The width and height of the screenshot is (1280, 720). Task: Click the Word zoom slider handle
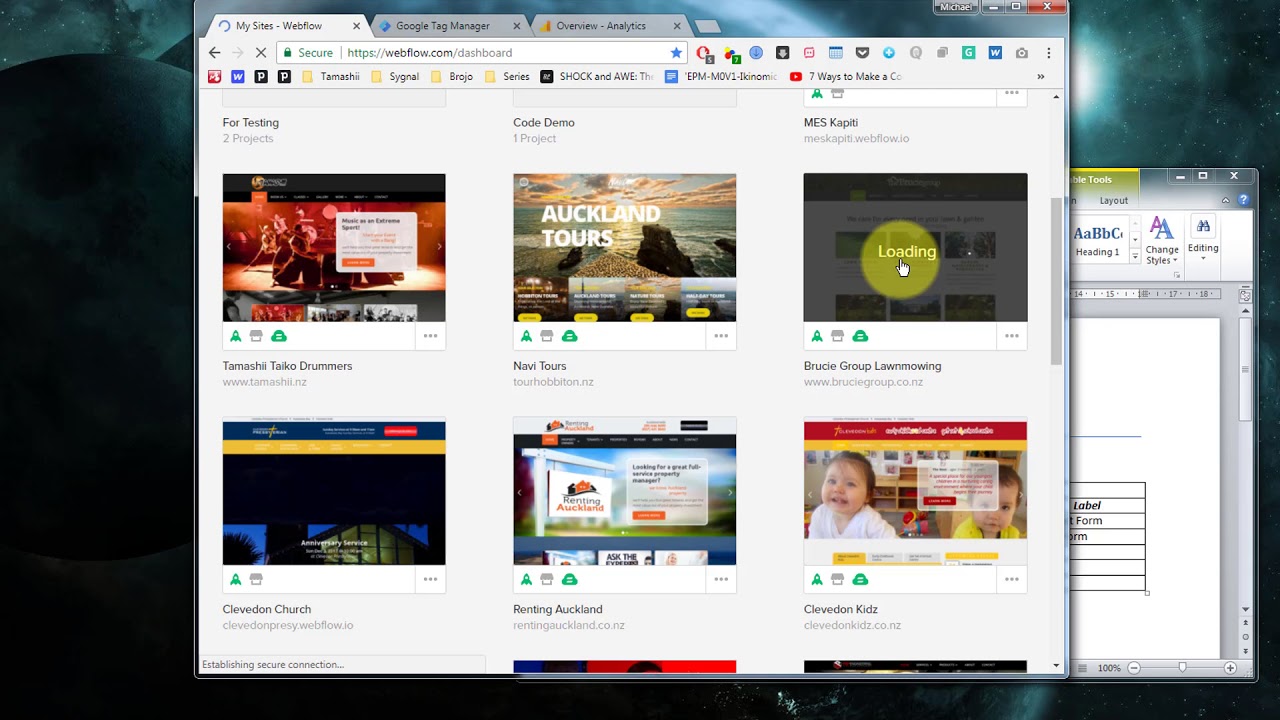1182,668
